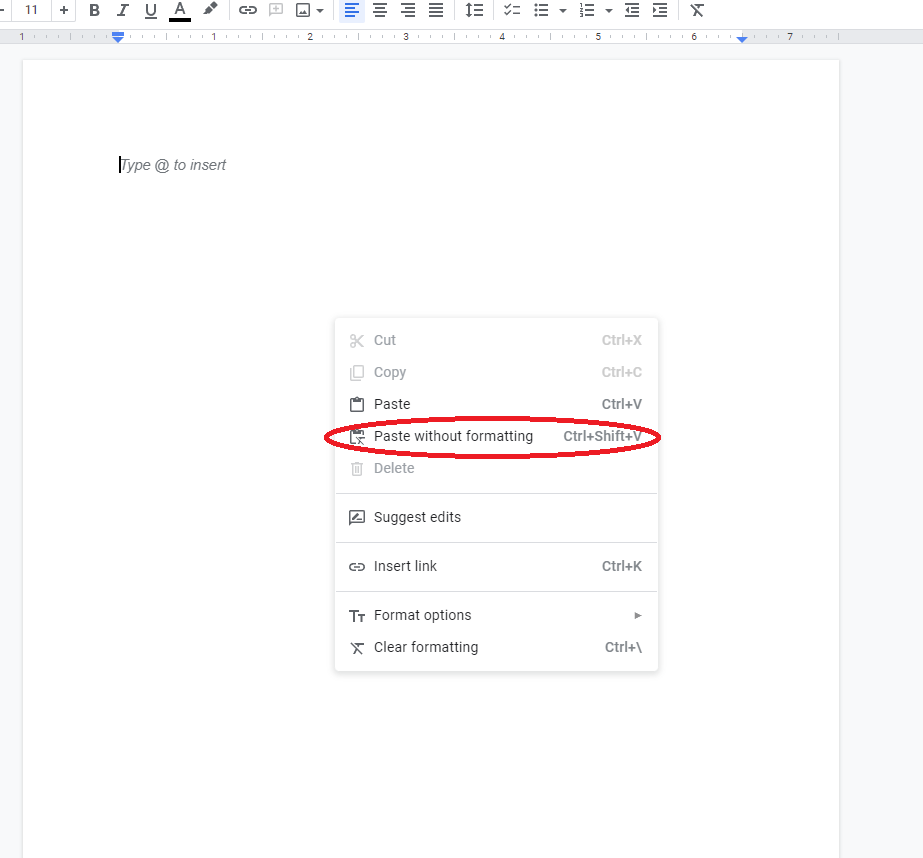923x858 pixels.
Task: Select Suggest edits in context menu
Action: tap(496, 517)
